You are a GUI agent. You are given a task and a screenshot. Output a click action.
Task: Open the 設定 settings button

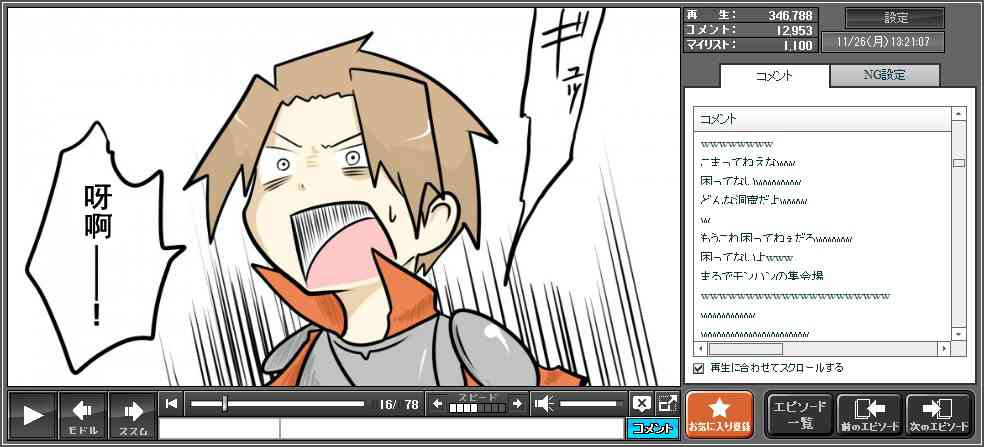(x=895, y=18)
